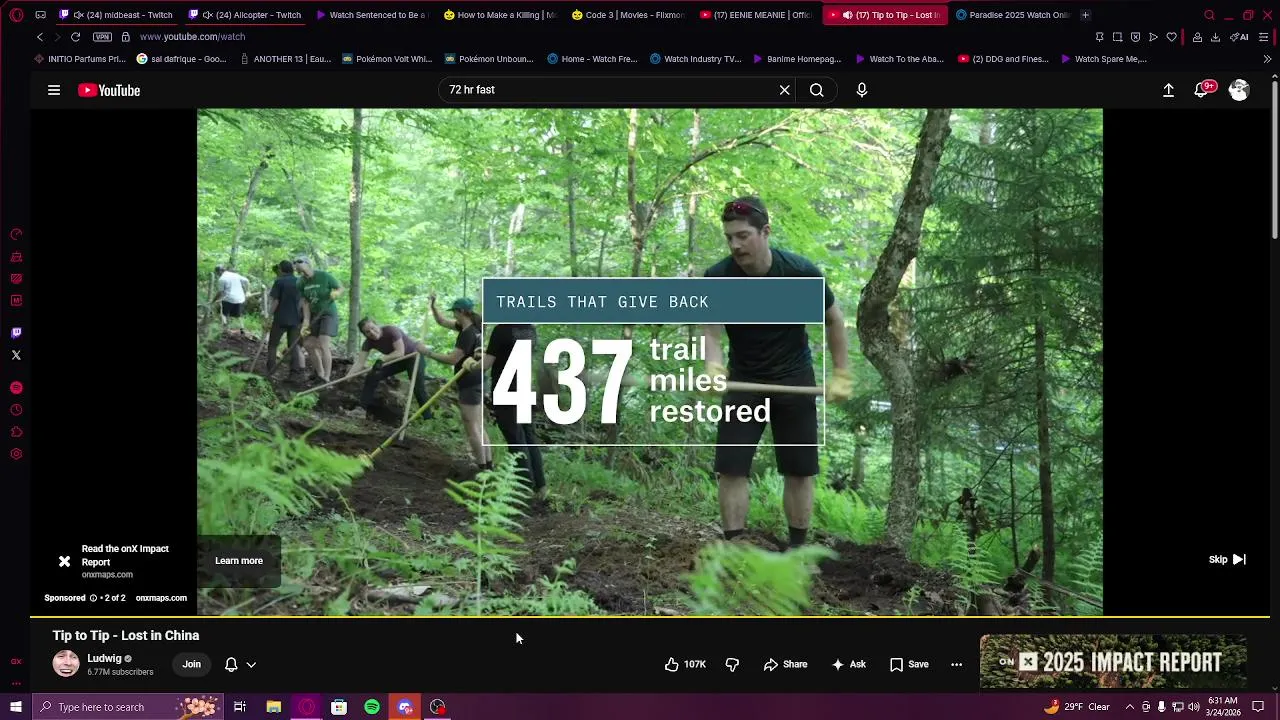
Task: Open the onxmaps.com sponsored link
Action: [161, 598]
